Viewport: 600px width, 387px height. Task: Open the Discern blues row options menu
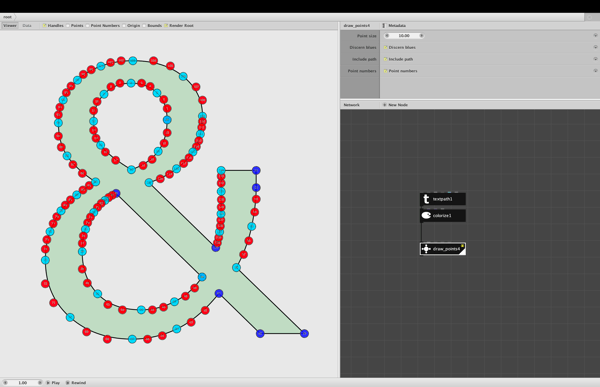(x=595, y=47)
